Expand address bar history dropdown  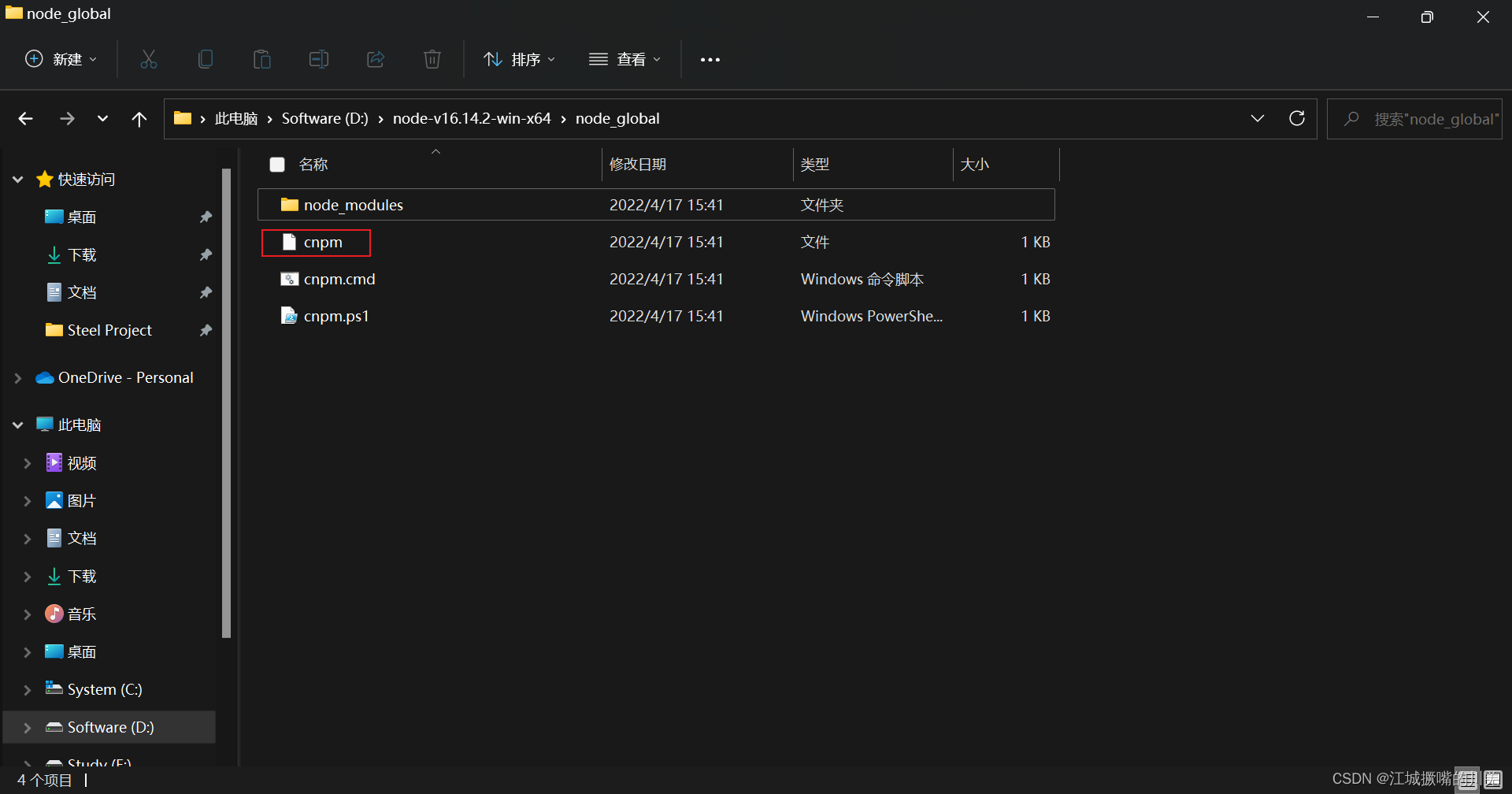click(x=1258, y=119)
